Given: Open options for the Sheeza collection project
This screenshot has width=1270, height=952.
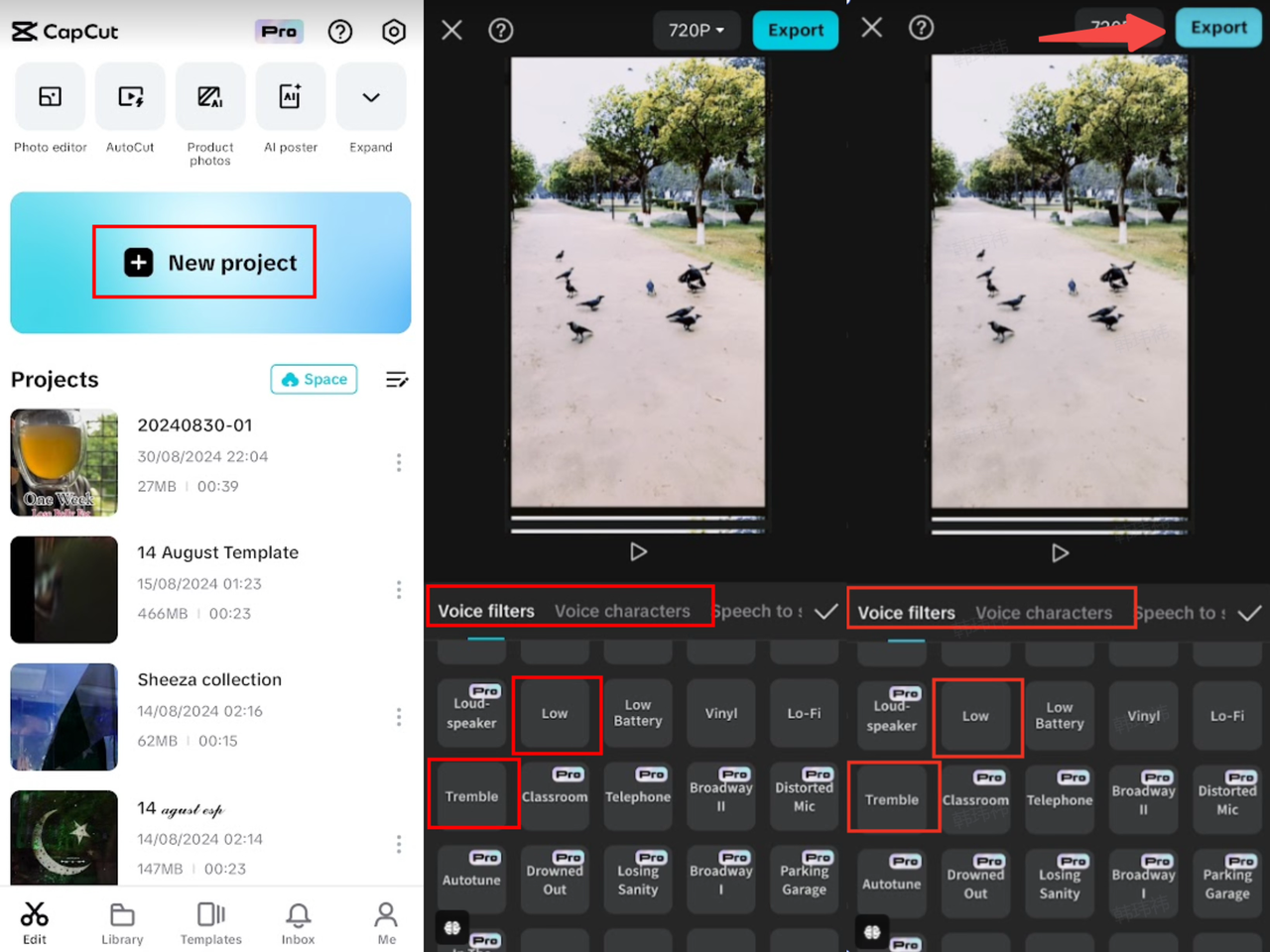Looking at the screenshot, I should click(399, 717).
